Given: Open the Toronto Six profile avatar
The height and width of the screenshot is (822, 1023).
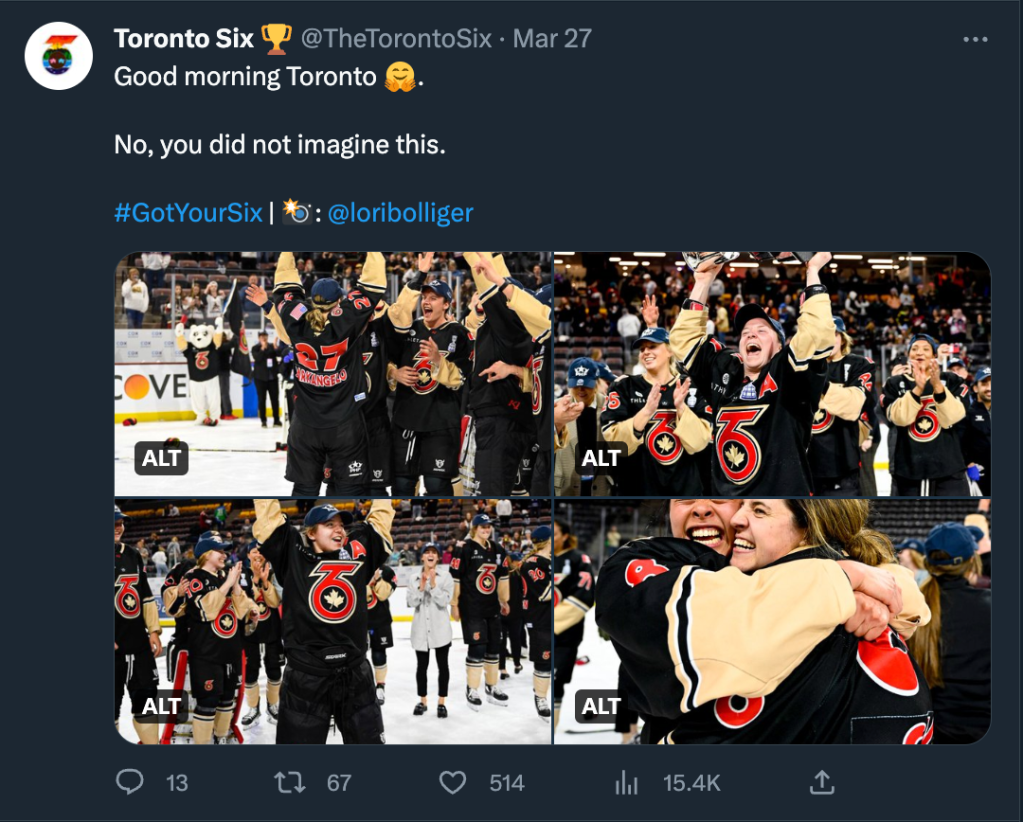Looking at the screenshot, I should tap(59, 56).
